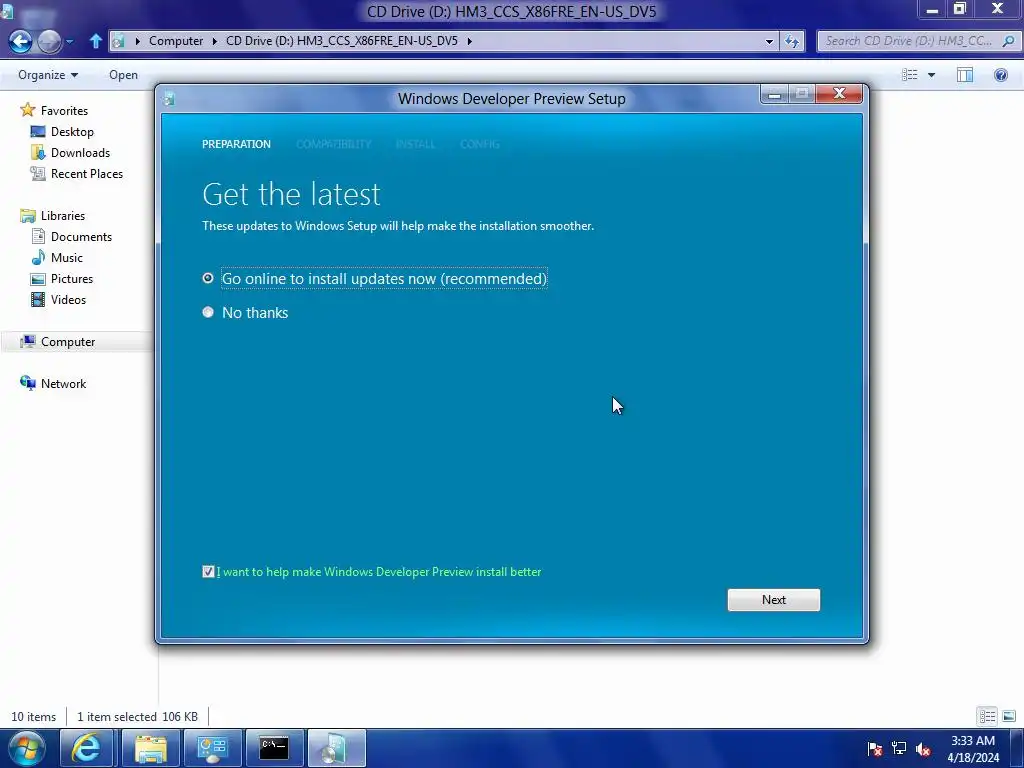Open the Music library
Image resolution: width=1024 pixels, height=768 pixels.
67,257
